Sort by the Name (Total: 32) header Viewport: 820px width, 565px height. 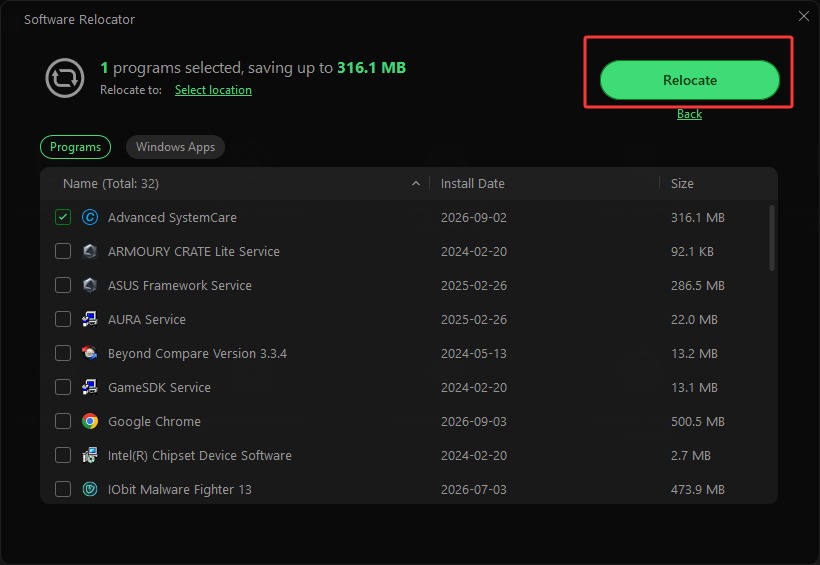(x=111, y=184)
